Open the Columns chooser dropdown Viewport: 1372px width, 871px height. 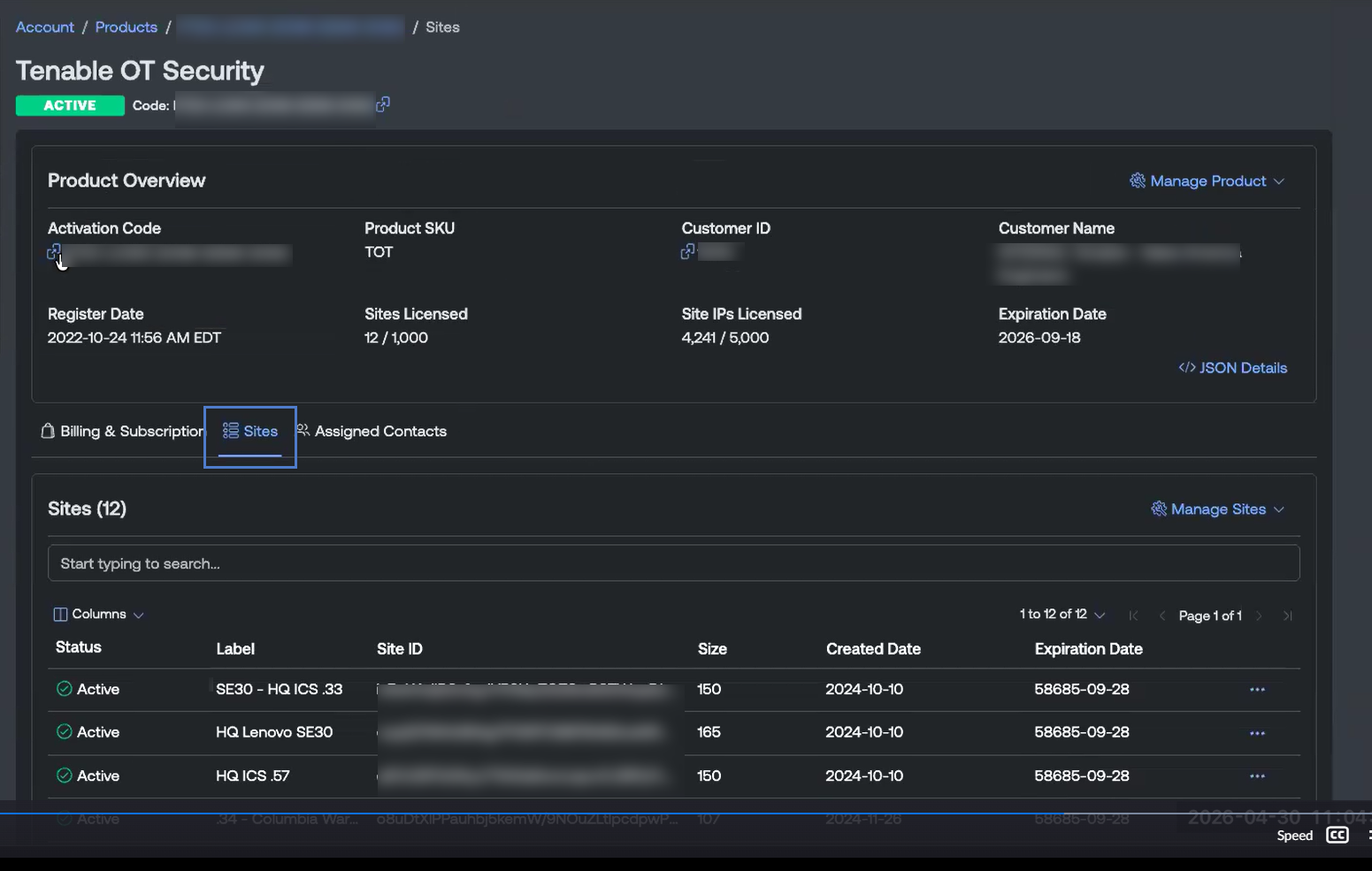98,615
